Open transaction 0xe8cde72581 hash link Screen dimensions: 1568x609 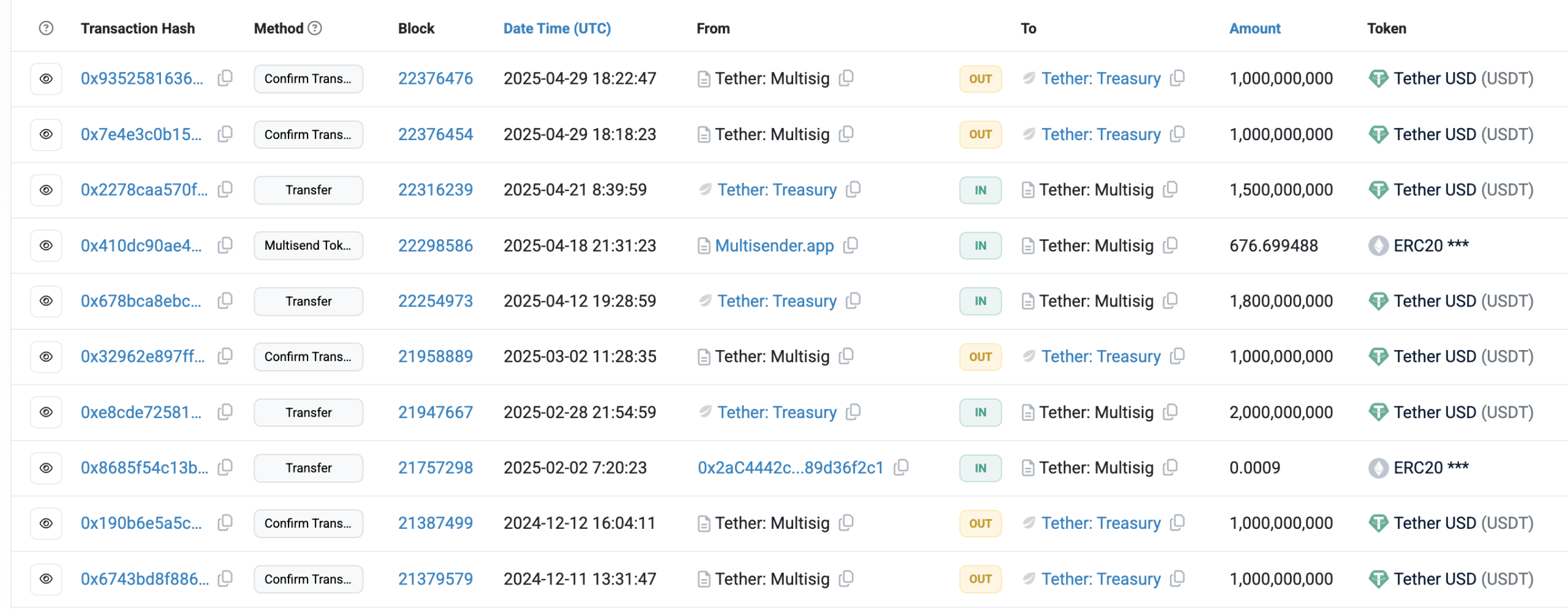(141, 413)
